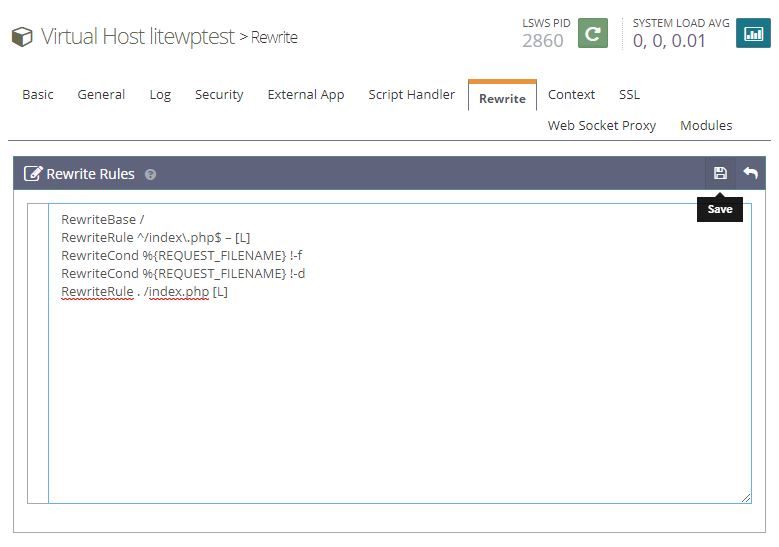Click the Virtual Host cube icon

coord(22,37)
